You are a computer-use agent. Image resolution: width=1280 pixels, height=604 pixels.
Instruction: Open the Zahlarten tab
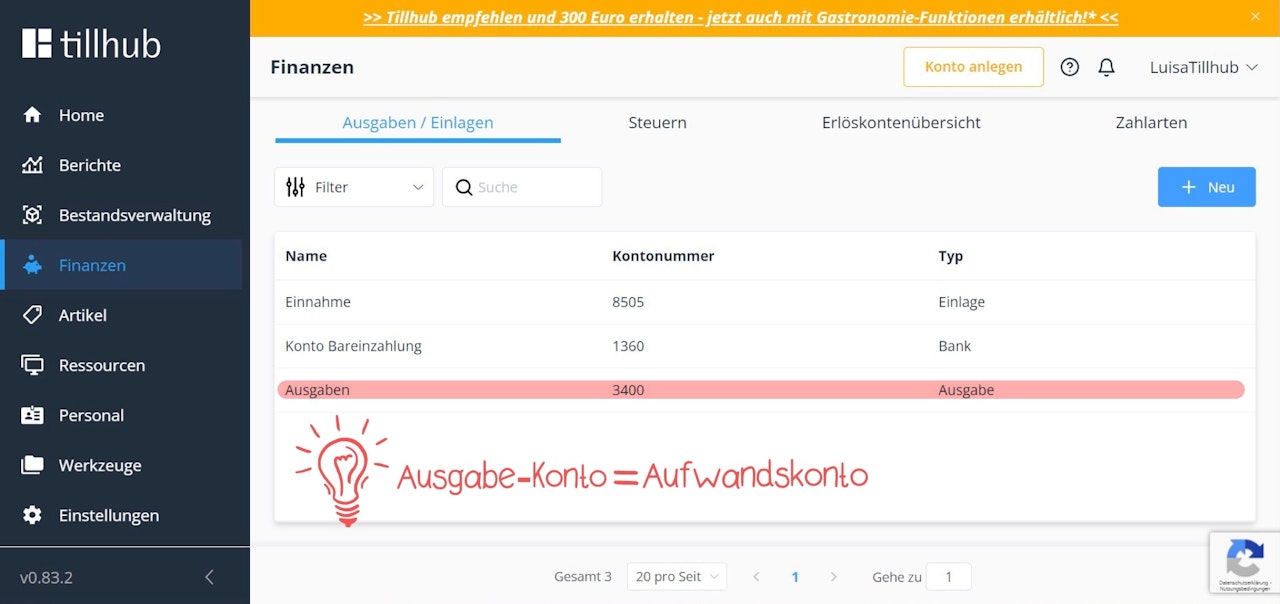click(x=1151, y=122)
